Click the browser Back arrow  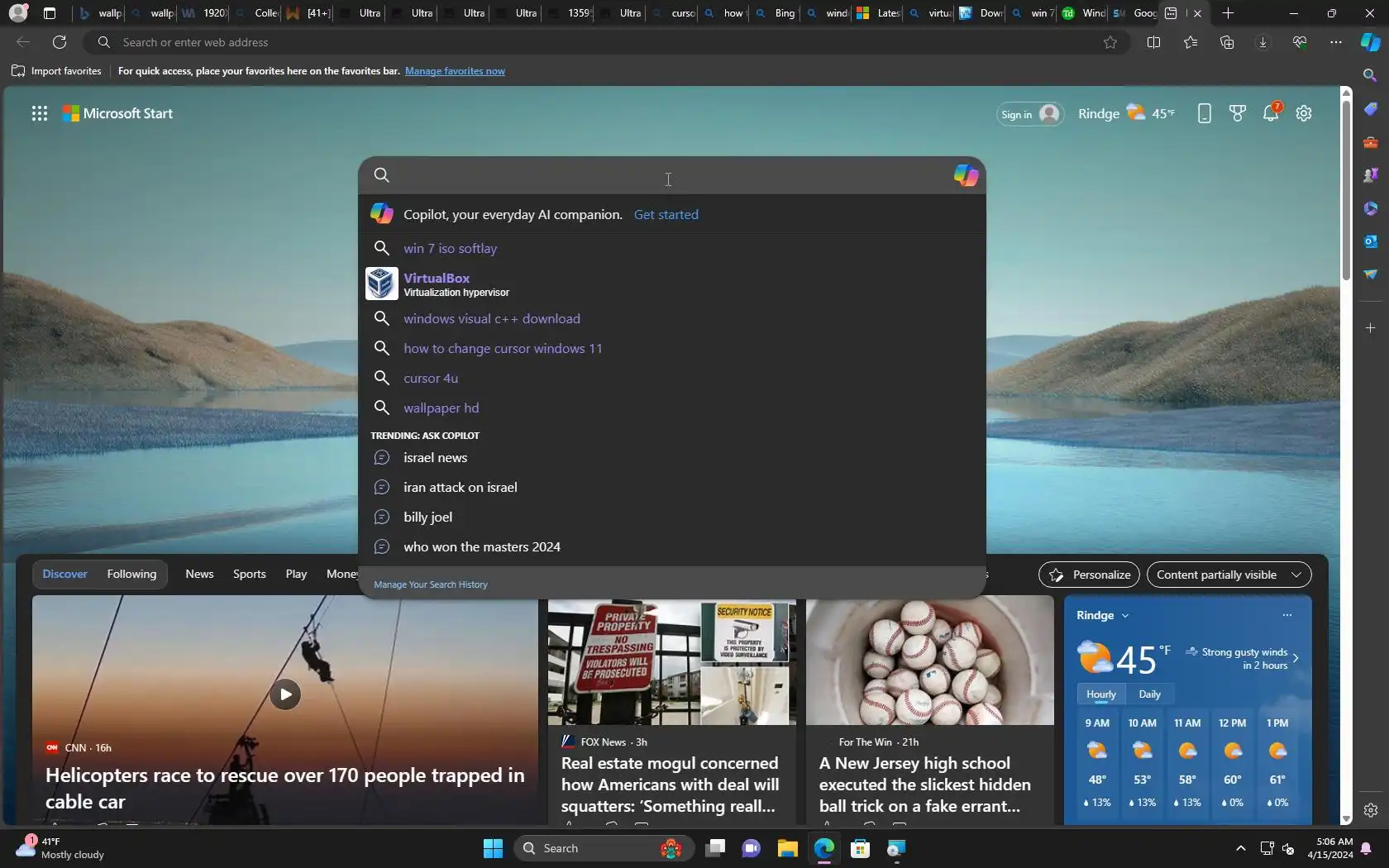coord(23,42)
